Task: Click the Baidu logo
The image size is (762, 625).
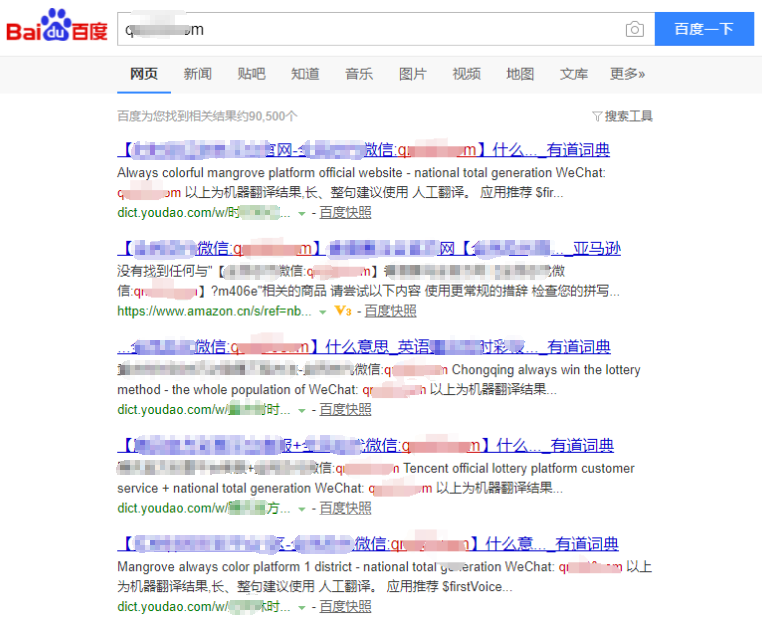Action: [57, 29]
